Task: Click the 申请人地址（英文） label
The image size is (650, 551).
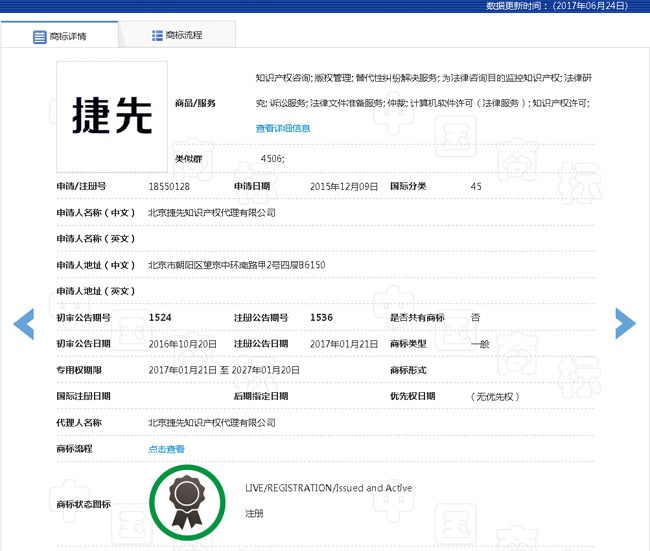Action: point(96,291)
